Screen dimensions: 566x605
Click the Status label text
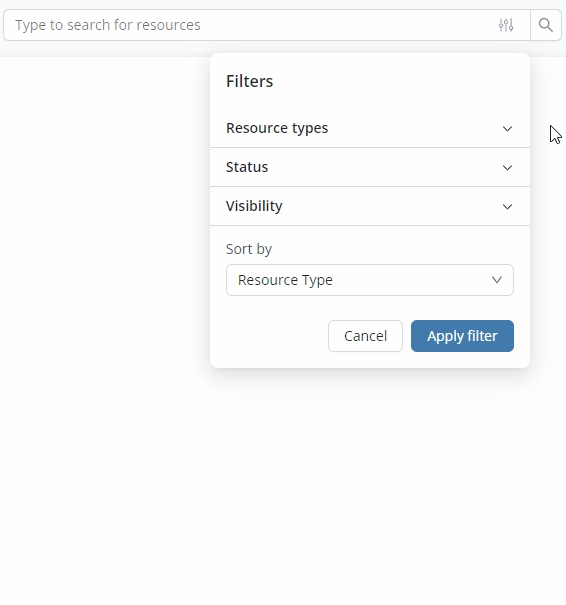pos(247,167)
